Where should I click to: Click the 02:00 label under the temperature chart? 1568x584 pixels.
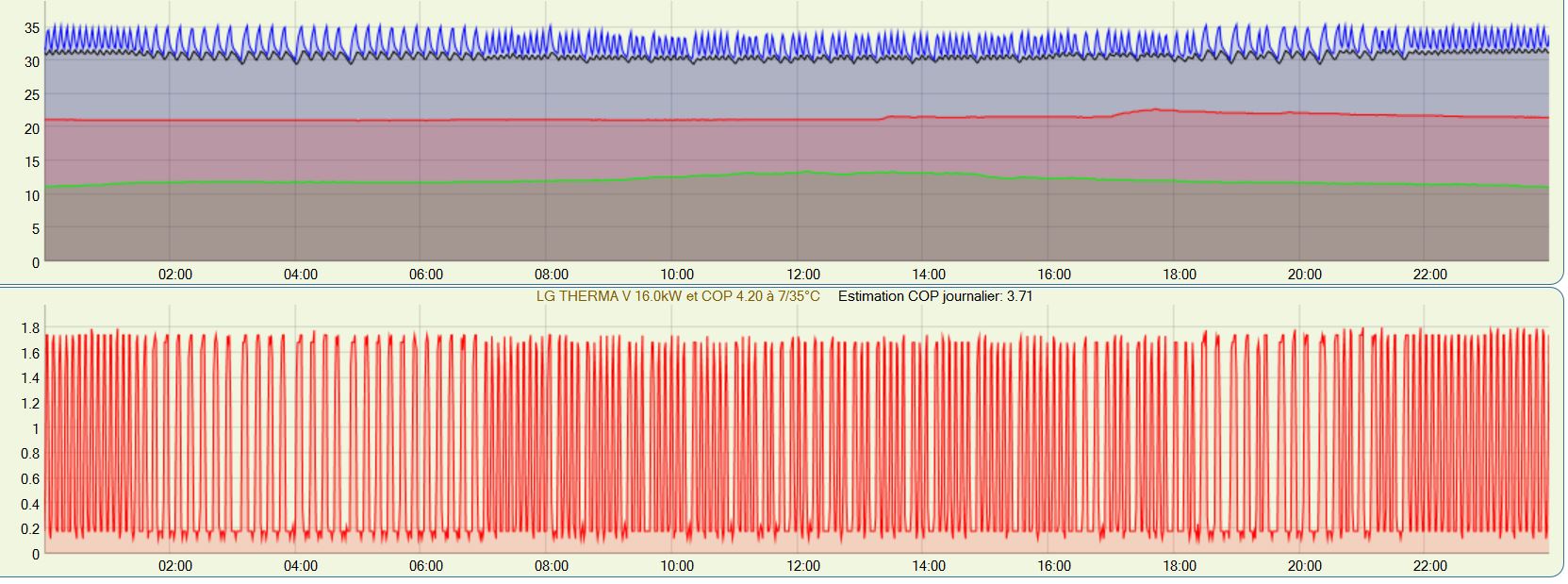pyautogui.click(x=175, y=275)
